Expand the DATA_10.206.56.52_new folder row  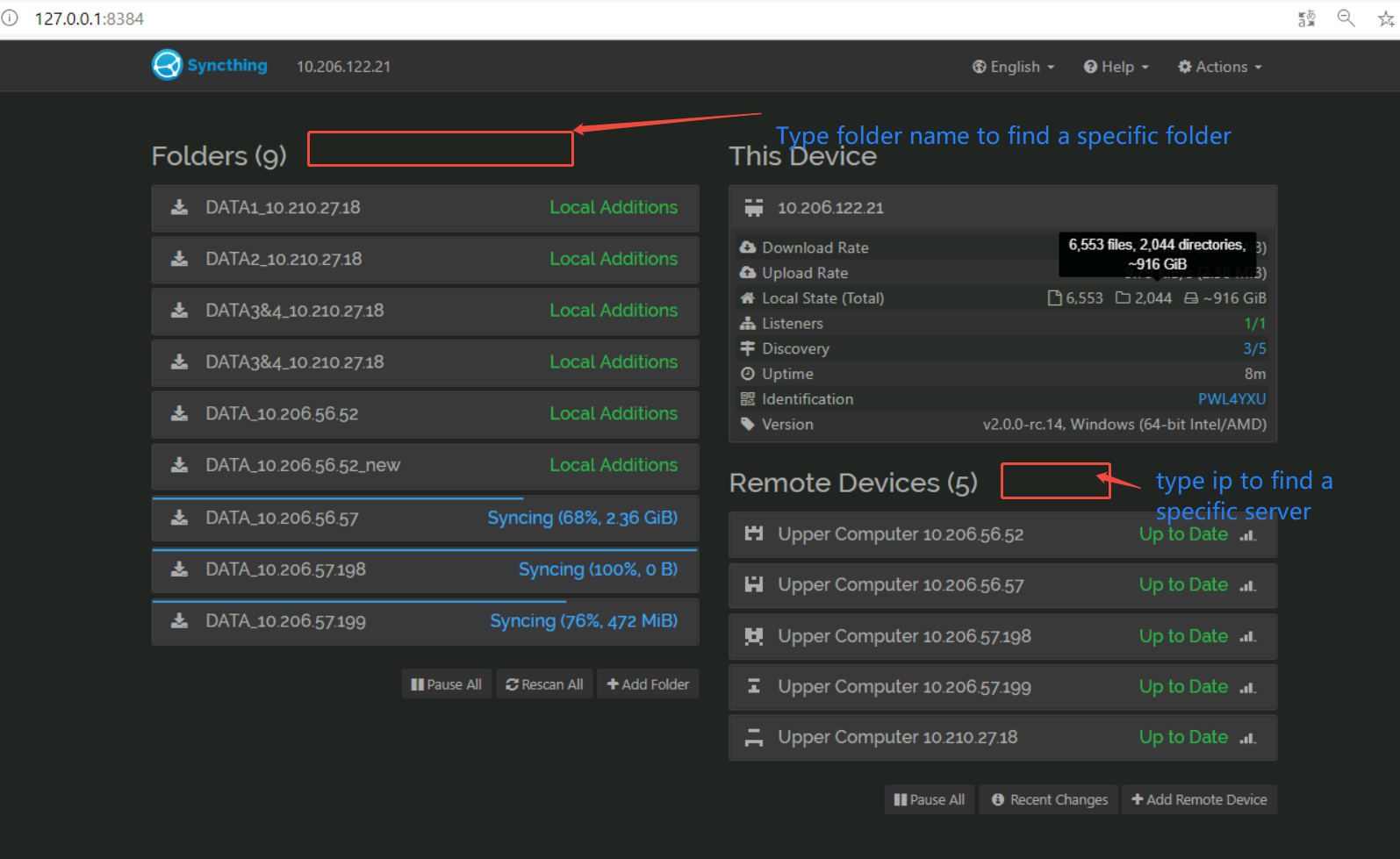(425, 466)
